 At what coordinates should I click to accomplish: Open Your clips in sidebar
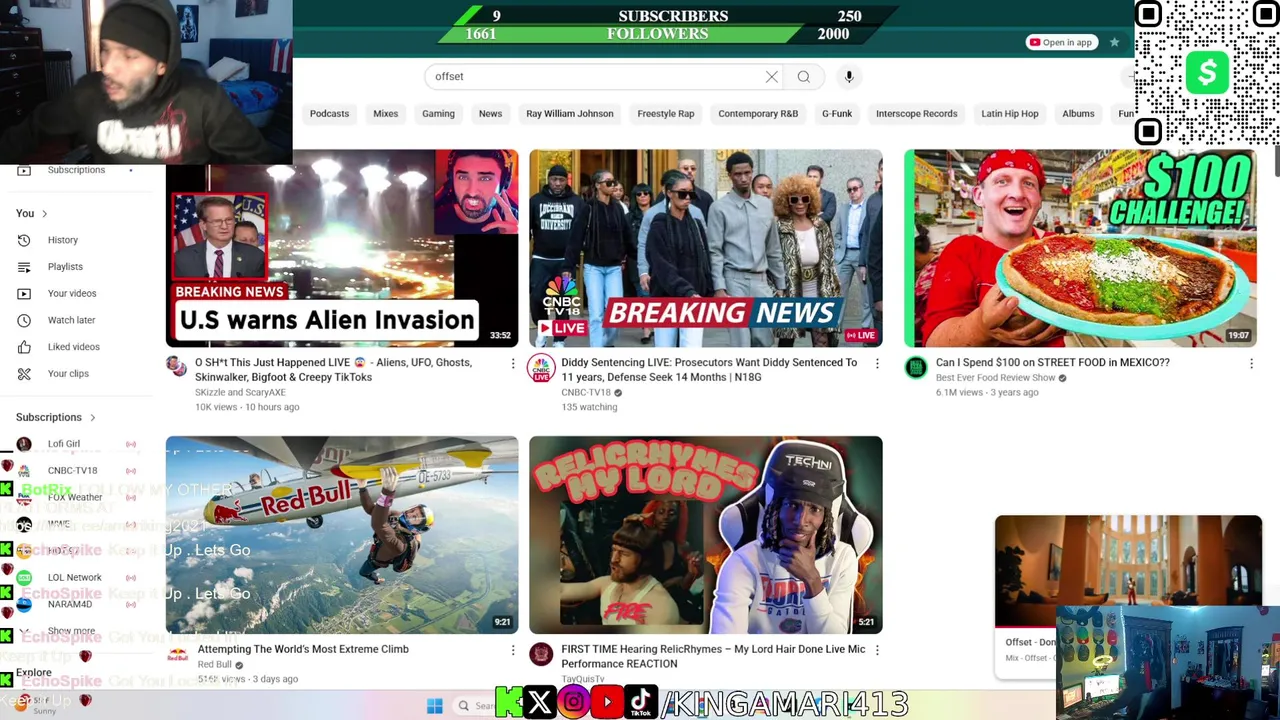68,373
